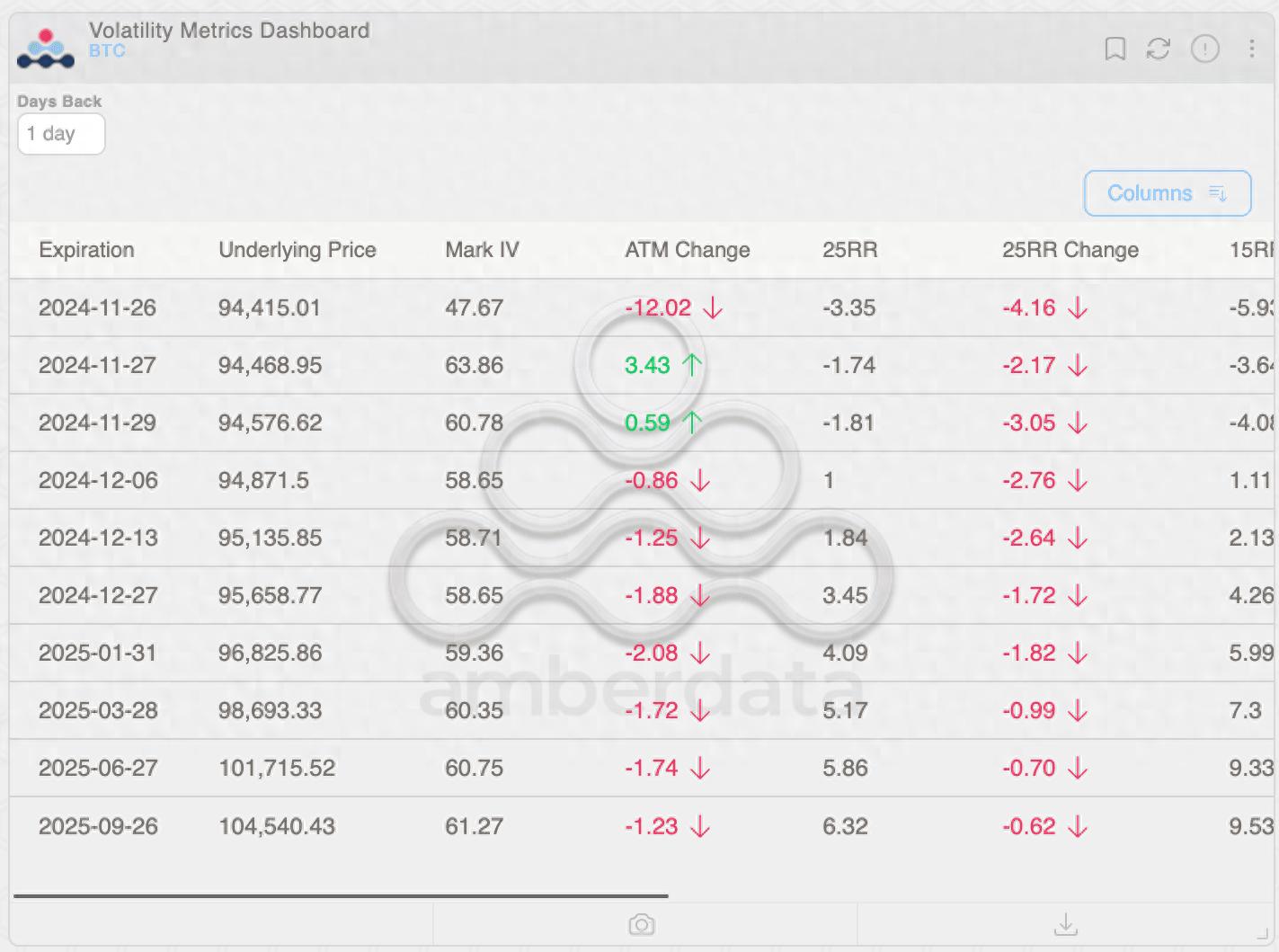Click underlying price 94,468.95

coord(270,365)
